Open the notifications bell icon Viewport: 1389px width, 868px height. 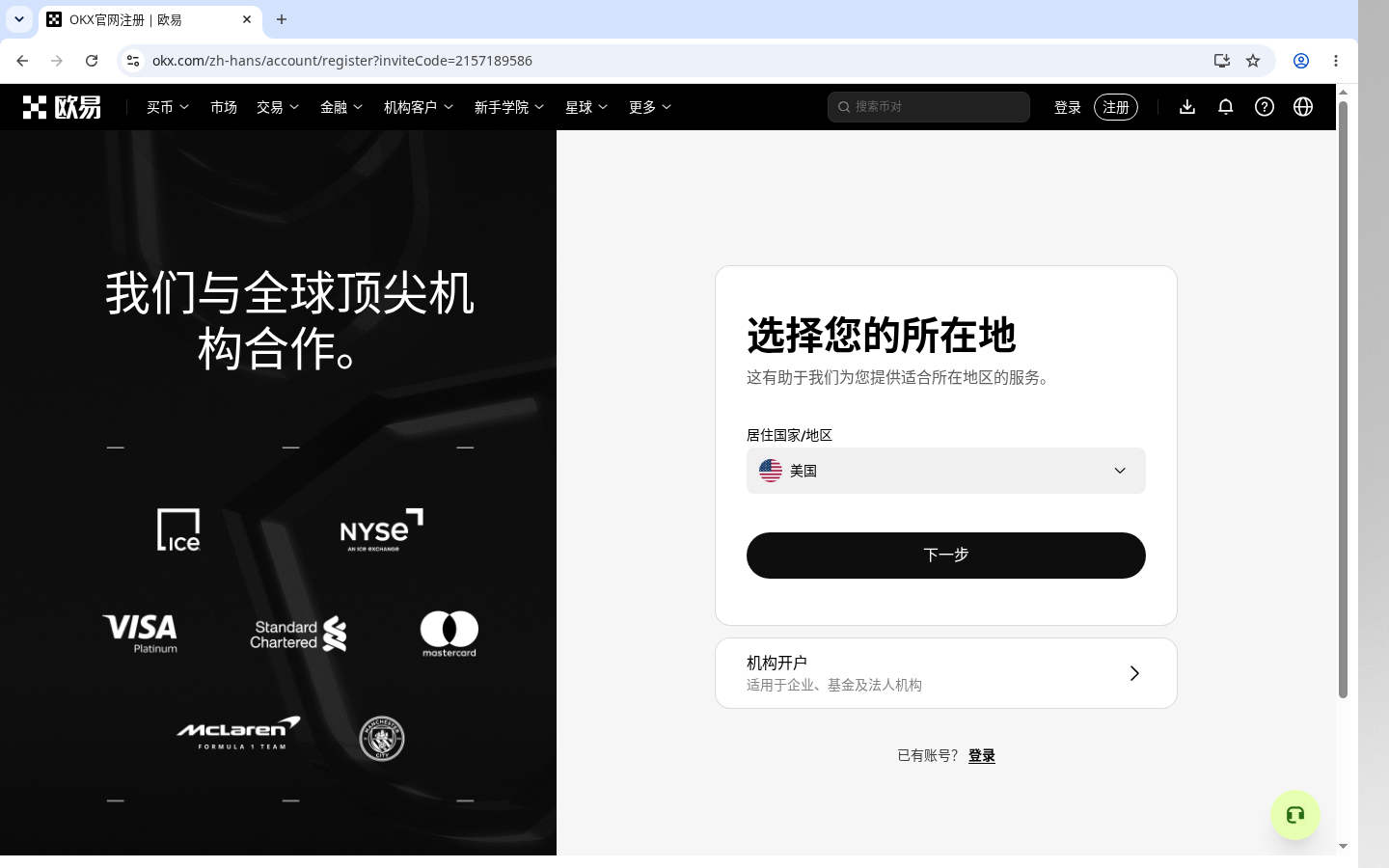pyautogui.click(x=1226, y=107)
